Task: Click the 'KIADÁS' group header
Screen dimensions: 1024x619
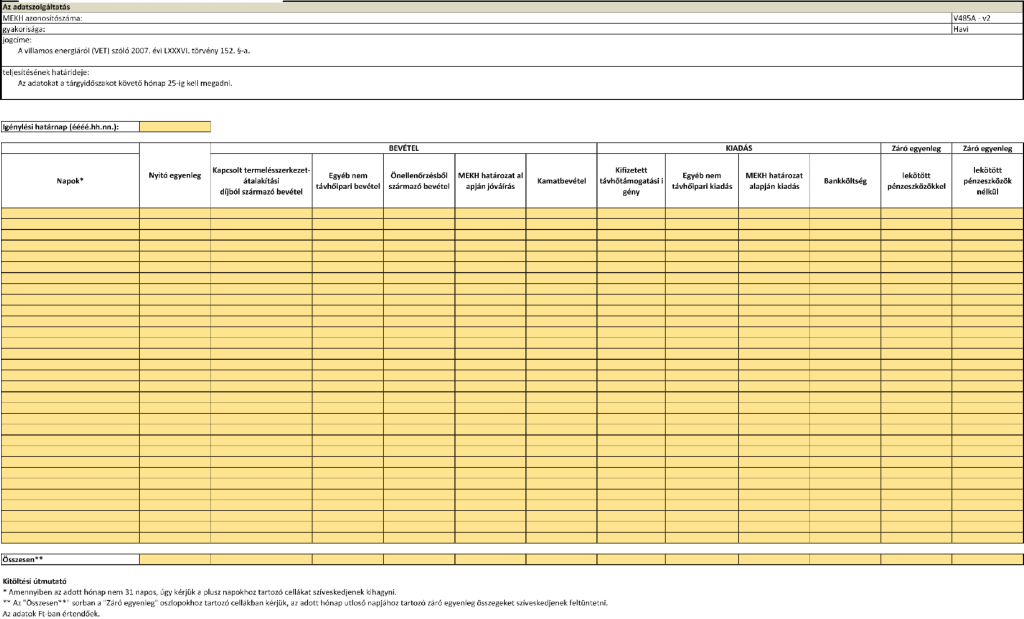Action: (x=739, y=148)
